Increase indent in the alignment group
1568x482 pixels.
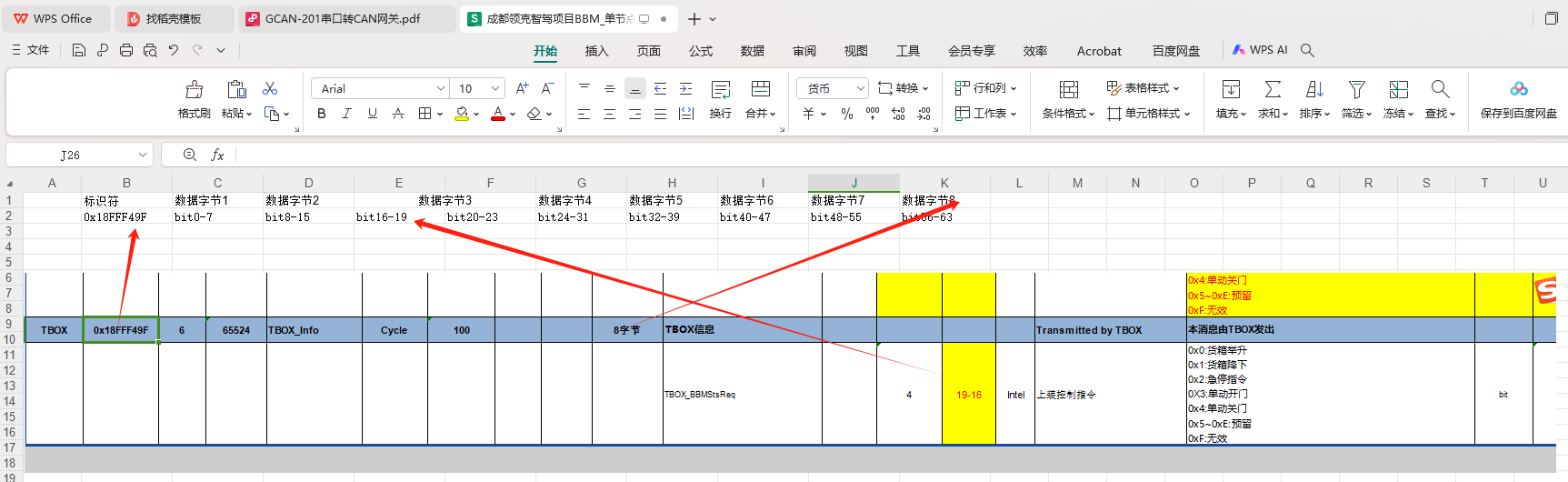[x=686, y=88]
